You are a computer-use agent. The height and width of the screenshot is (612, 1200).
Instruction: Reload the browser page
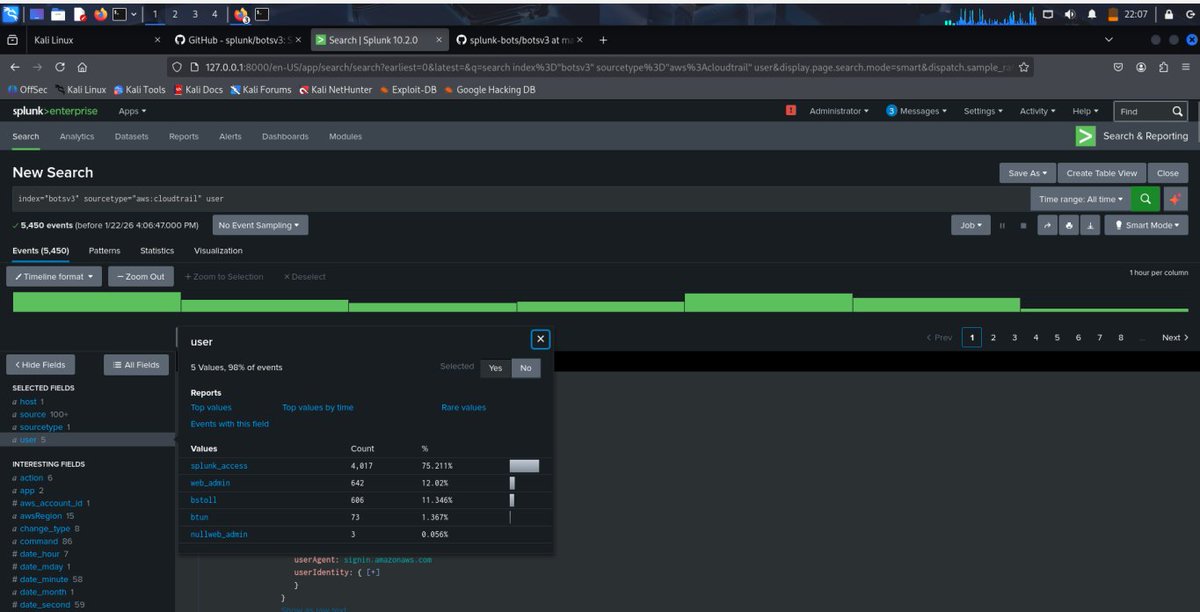(x=60, y=67)
